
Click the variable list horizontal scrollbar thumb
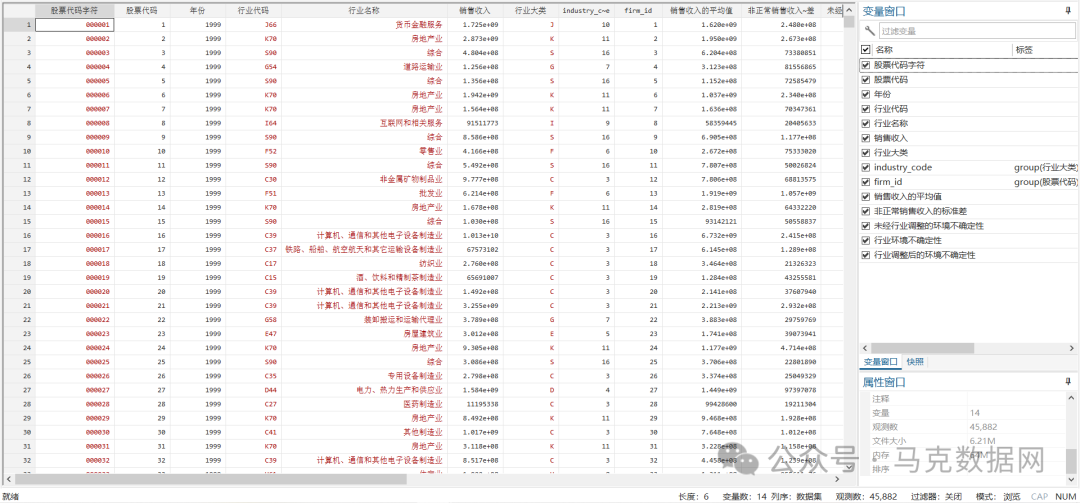(923, 349)
